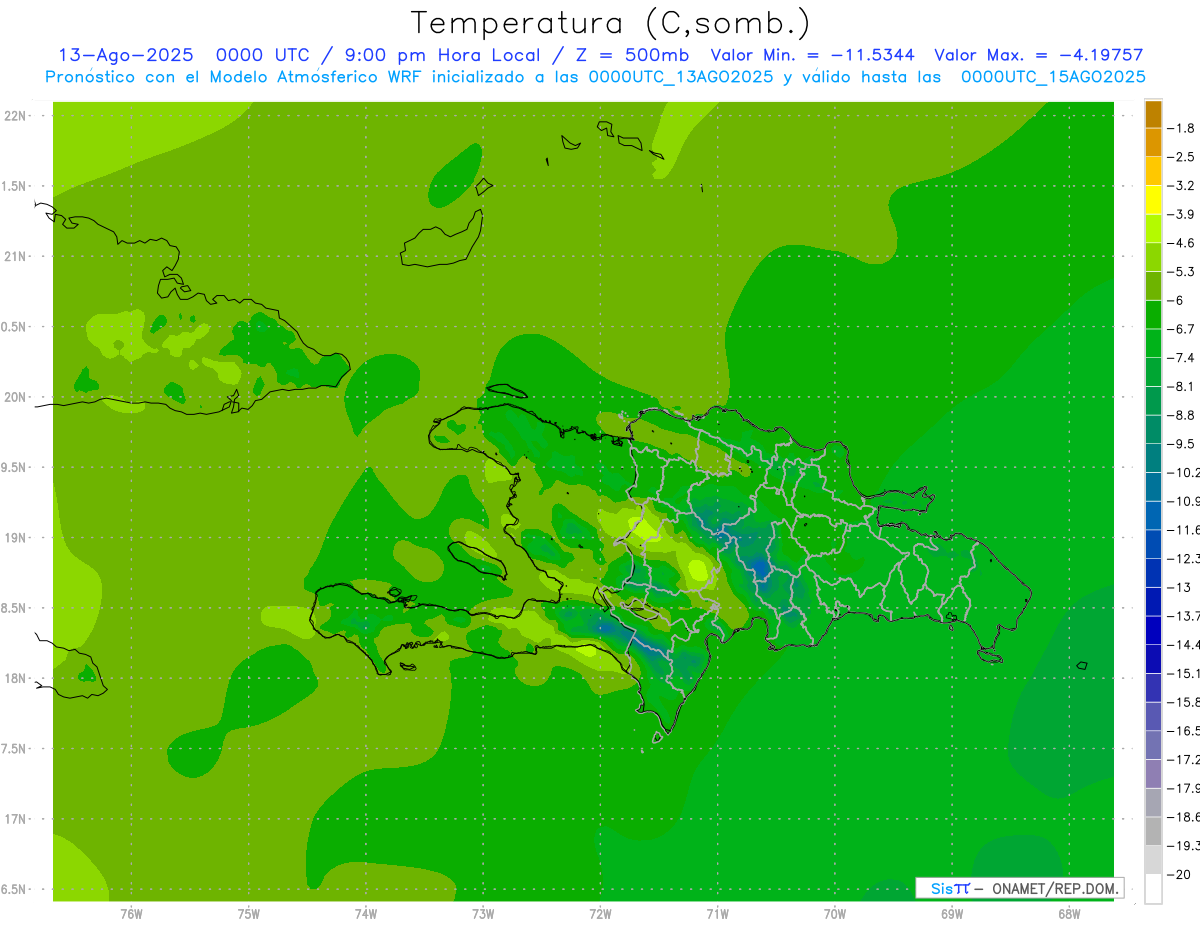Click the gray swatch between -18.6 and -19.3

(x=1154, y=831)
